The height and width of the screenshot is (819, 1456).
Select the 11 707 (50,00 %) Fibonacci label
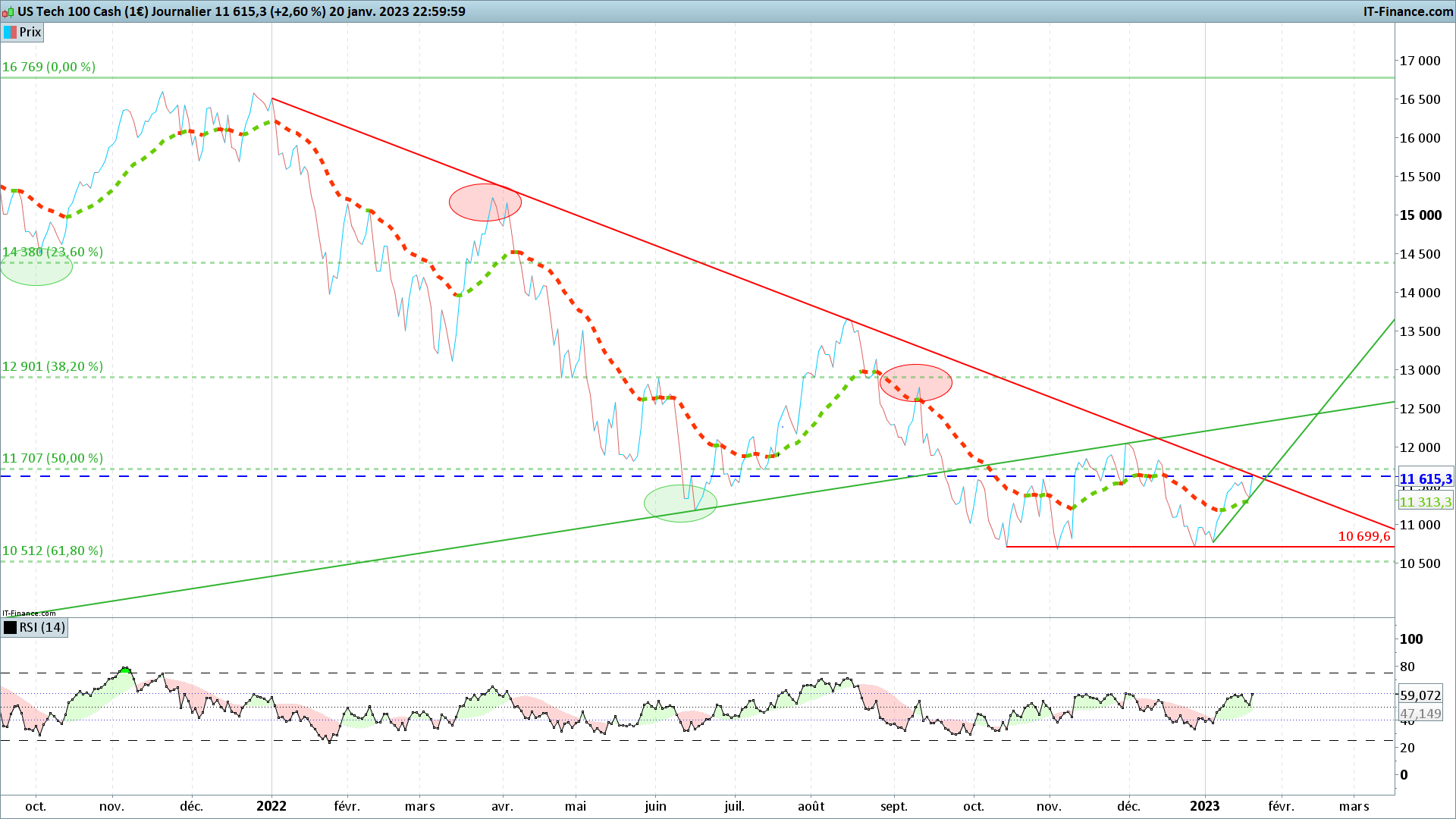pos(52,458)
